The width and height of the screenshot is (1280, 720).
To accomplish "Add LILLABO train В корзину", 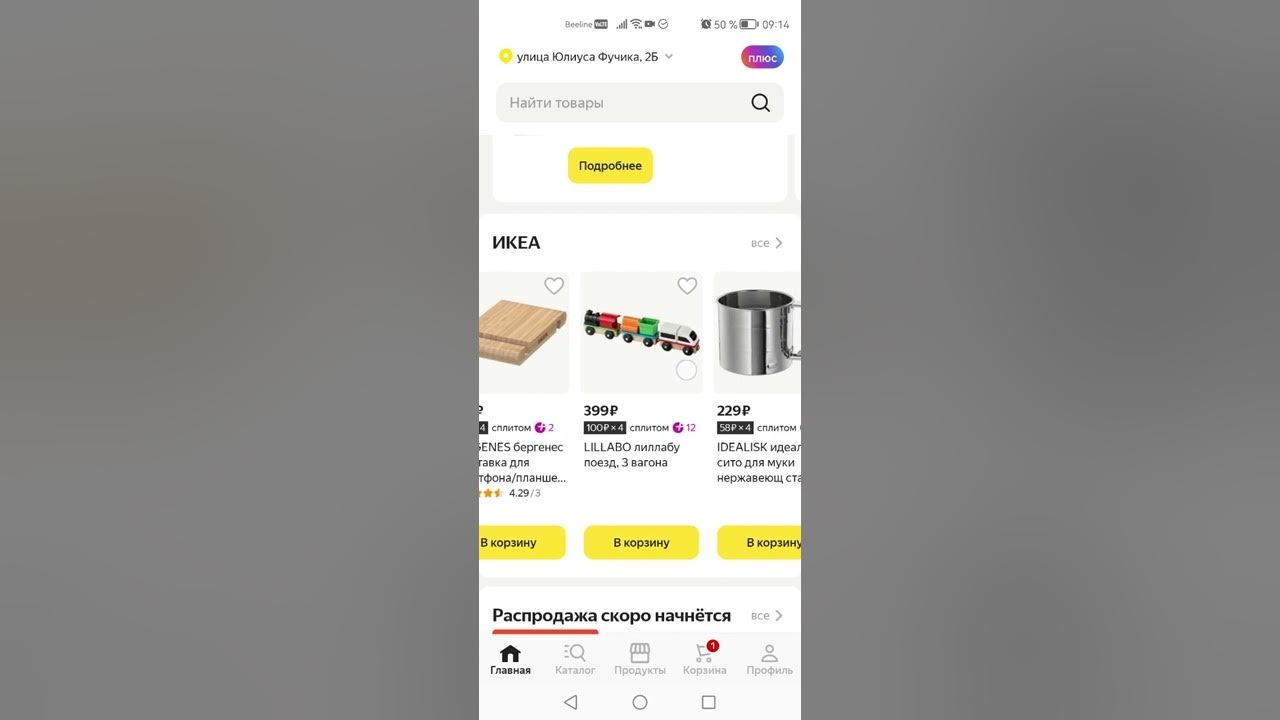I will tap(641, 542).
